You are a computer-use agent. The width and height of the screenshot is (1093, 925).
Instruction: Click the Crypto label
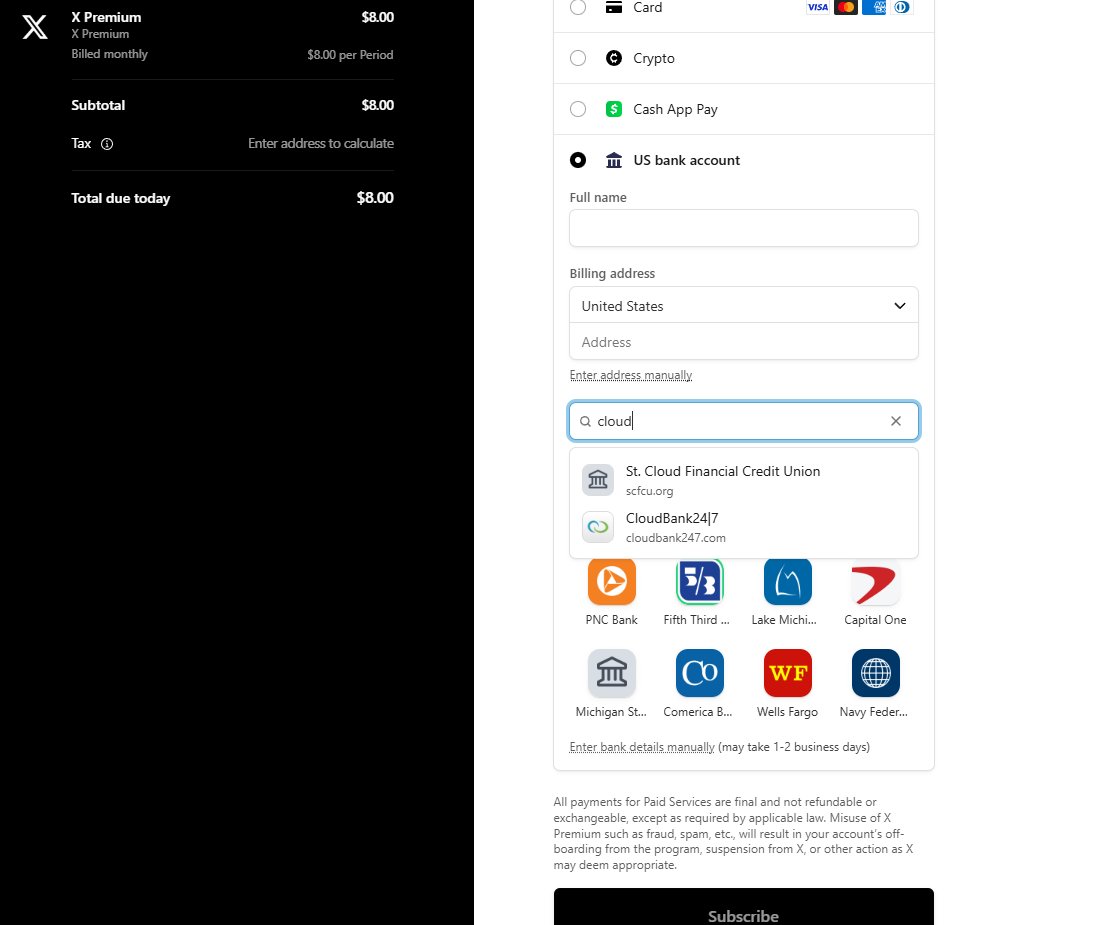click(654, 59)
